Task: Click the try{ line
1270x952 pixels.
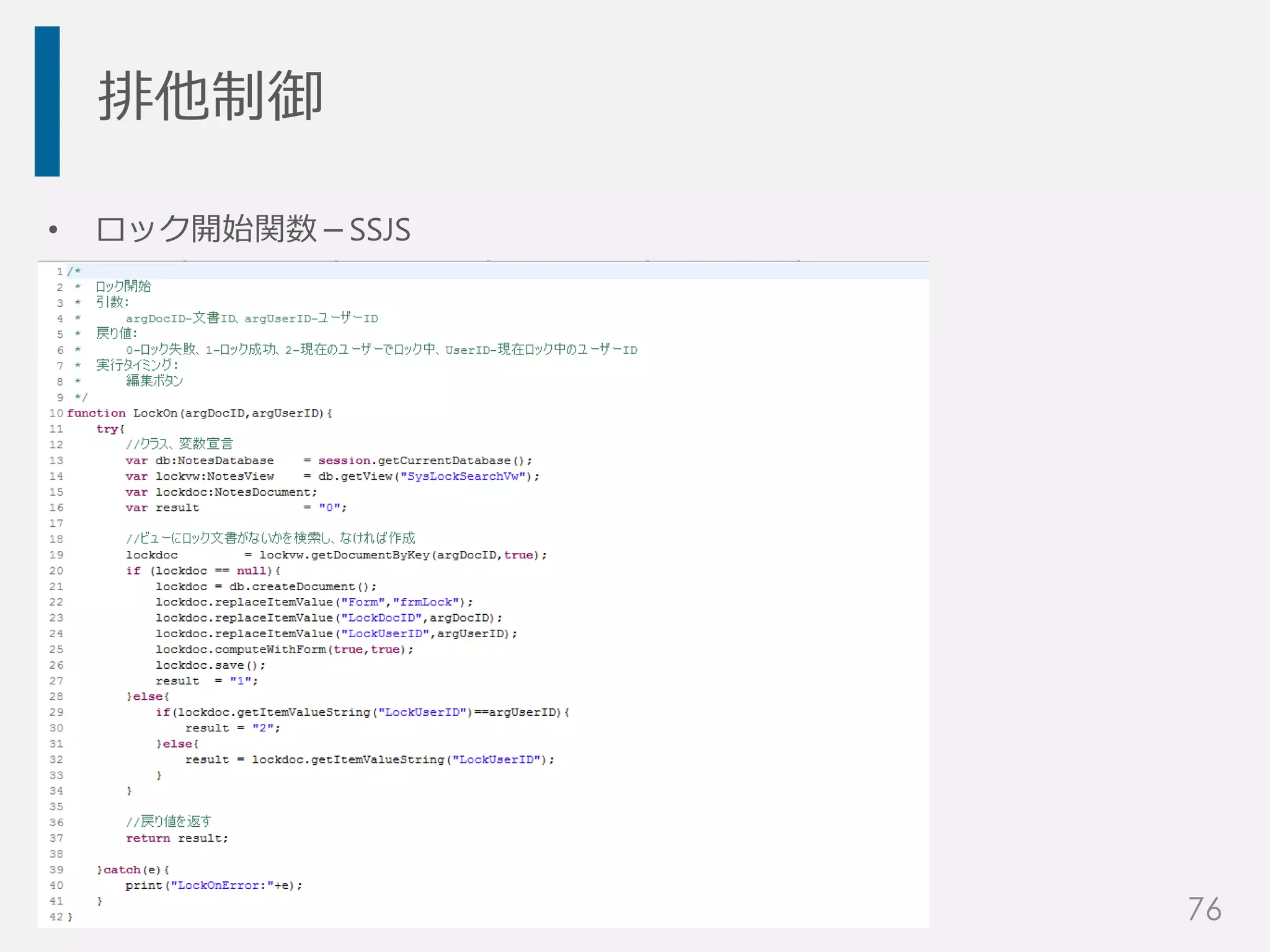Action: tap(110, 429)
